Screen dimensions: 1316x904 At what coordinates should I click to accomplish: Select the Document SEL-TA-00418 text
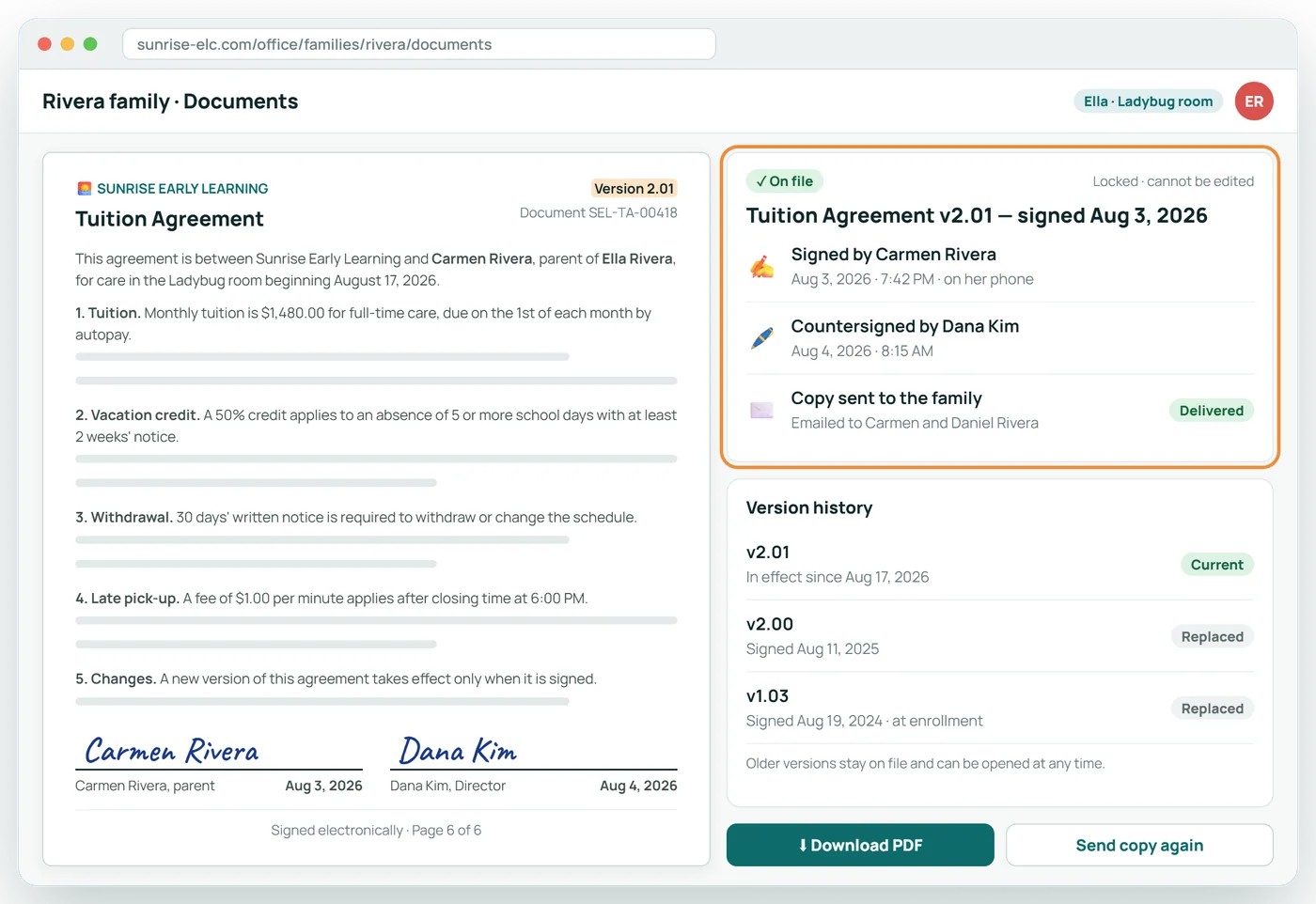click(599, 213)
